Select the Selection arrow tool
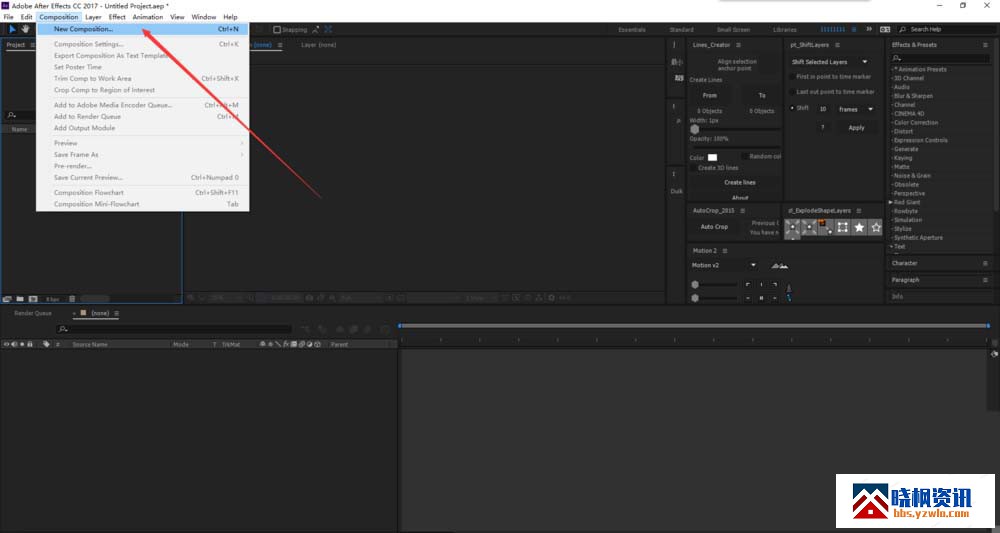 point(13,29)
